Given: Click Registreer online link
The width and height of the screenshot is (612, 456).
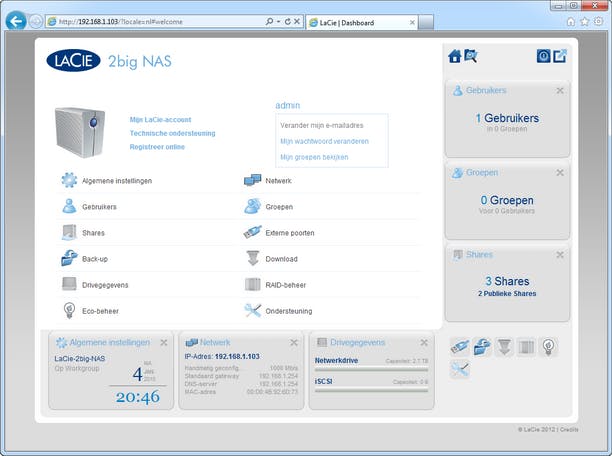Looking at the screenshot, I should point(157,147).
